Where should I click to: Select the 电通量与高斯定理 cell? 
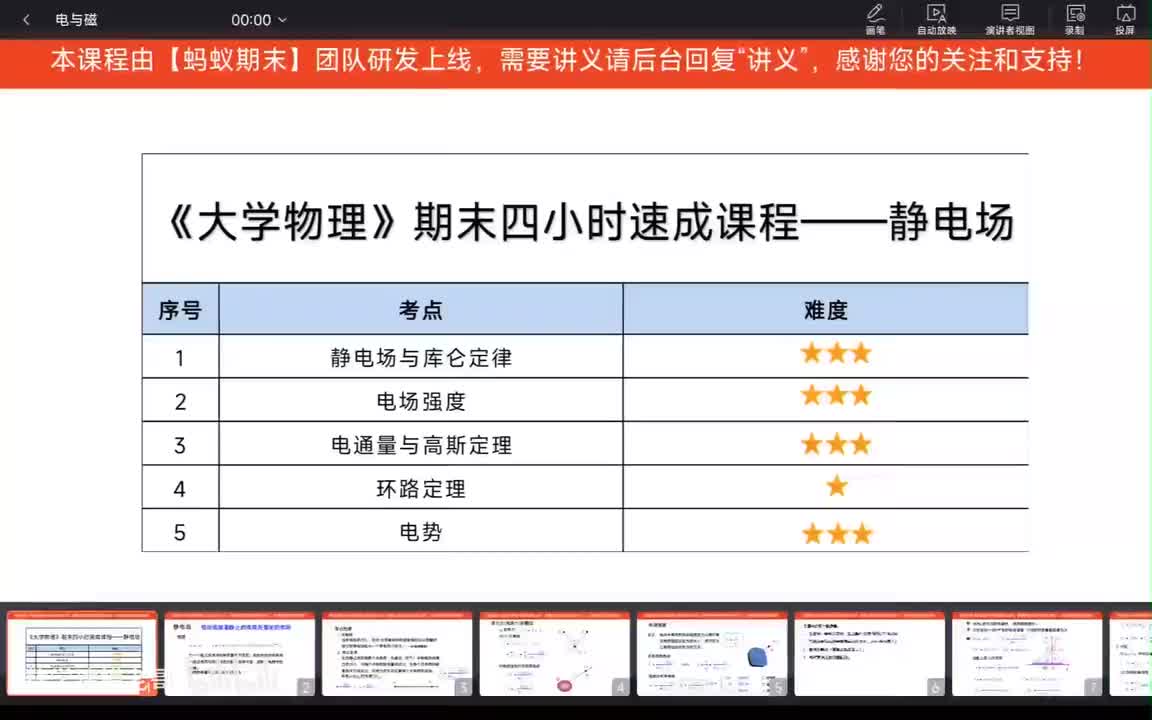(x=421, y=444)
